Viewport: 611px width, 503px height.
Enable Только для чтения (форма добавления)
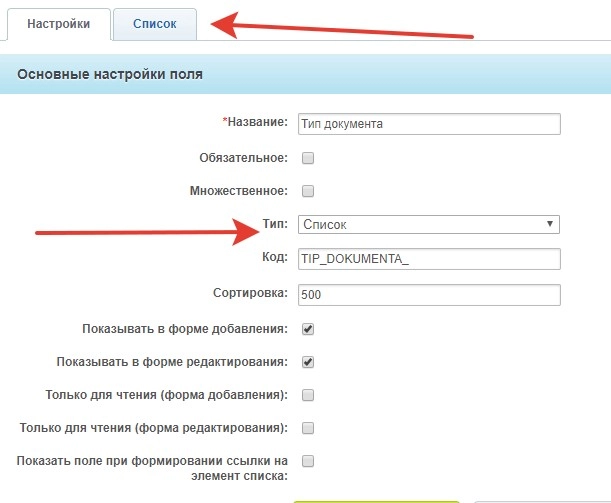308,394
